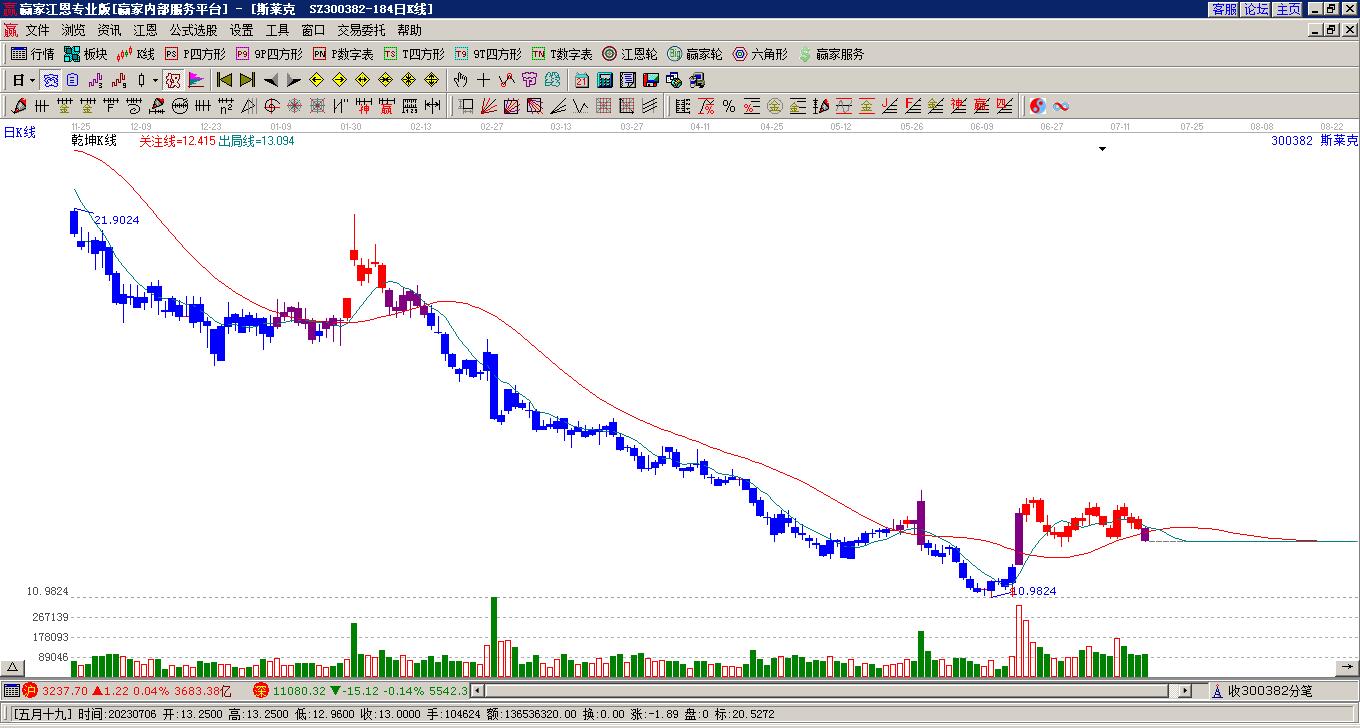Open the calendar date icon
This screenshot has height=728, width=1360.
point(582,80)
